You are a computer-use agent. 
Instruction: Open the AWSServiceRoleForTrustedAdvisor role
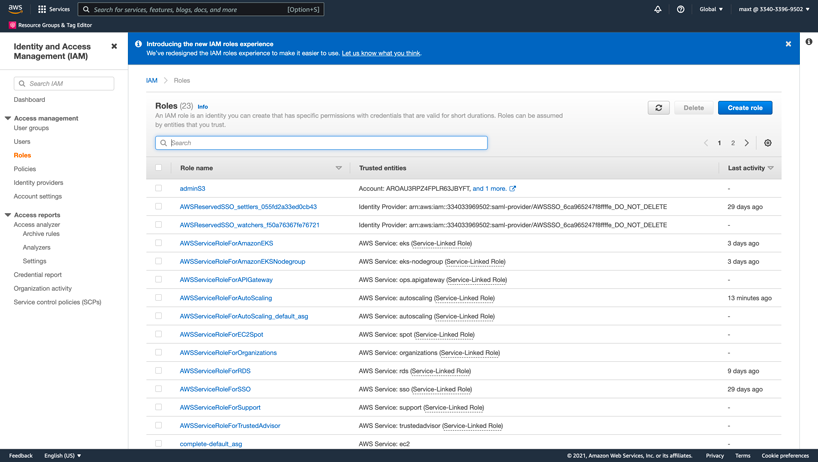[230, 426]
